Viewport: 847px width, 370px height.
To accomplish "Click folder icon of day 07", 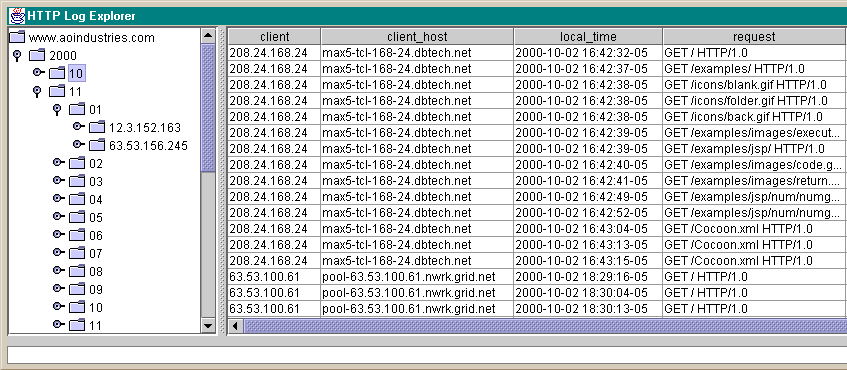I will point(77,253).
